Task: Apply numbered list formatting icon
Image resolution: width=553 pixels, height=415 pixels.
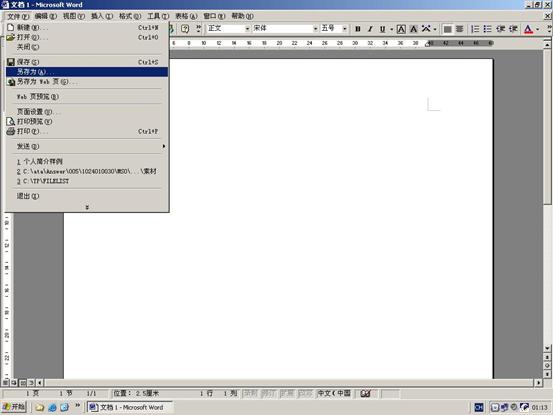Action: pyautogui.click(x=475, y=29)
